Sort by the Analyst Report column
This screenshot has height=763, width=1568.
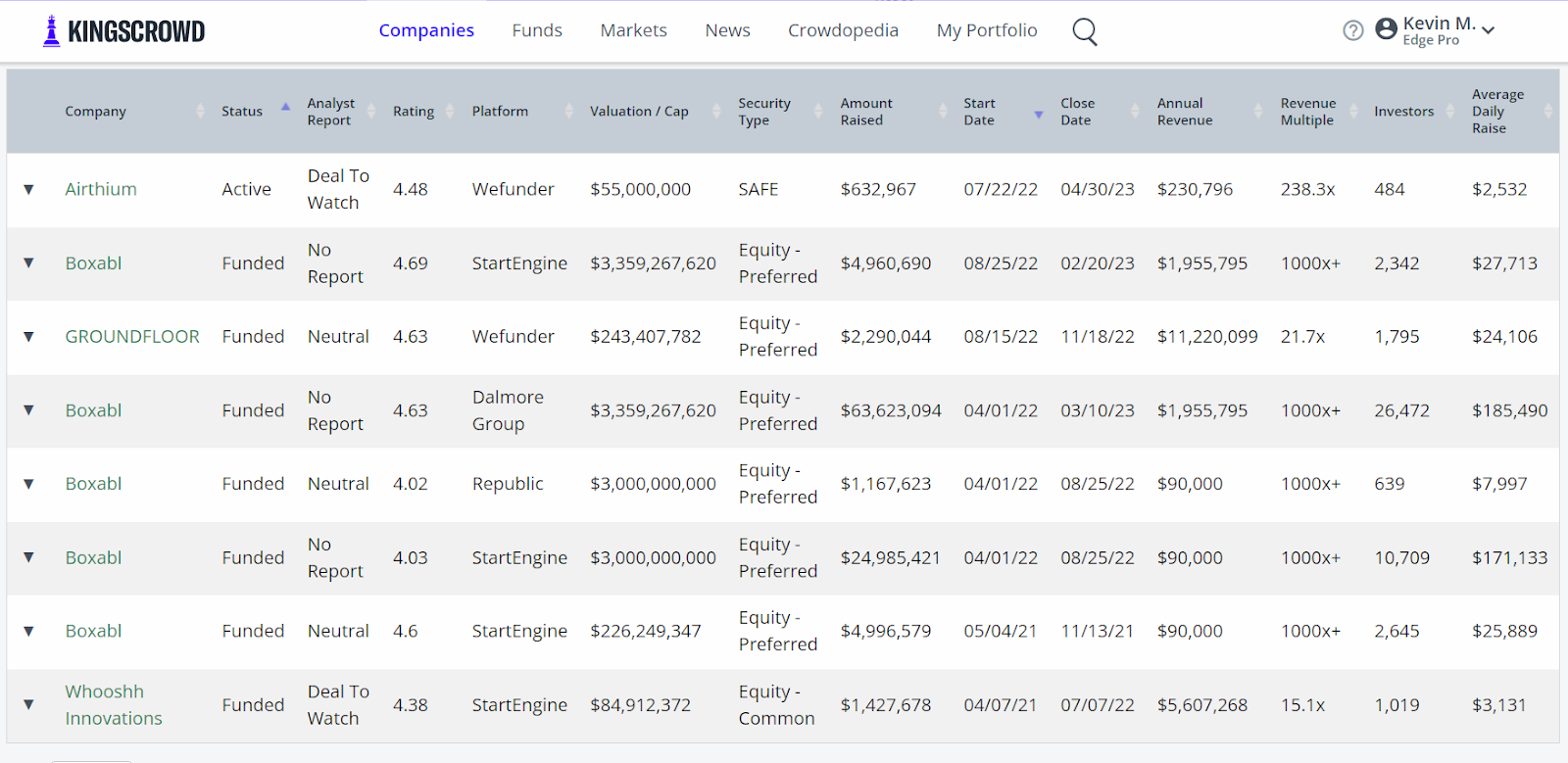[331, 112]
